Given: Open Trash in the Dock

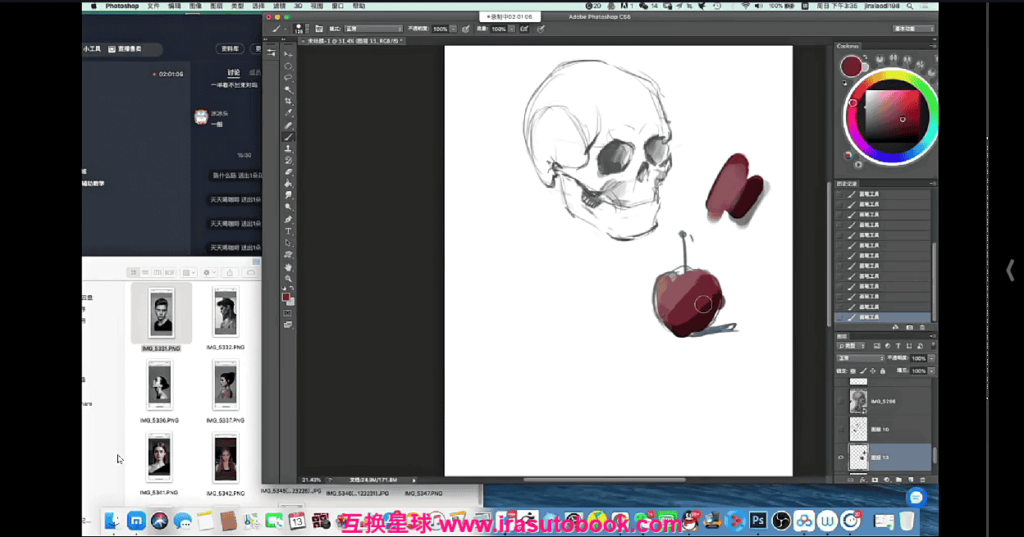Looking at the screenshot, I should 907,521.
